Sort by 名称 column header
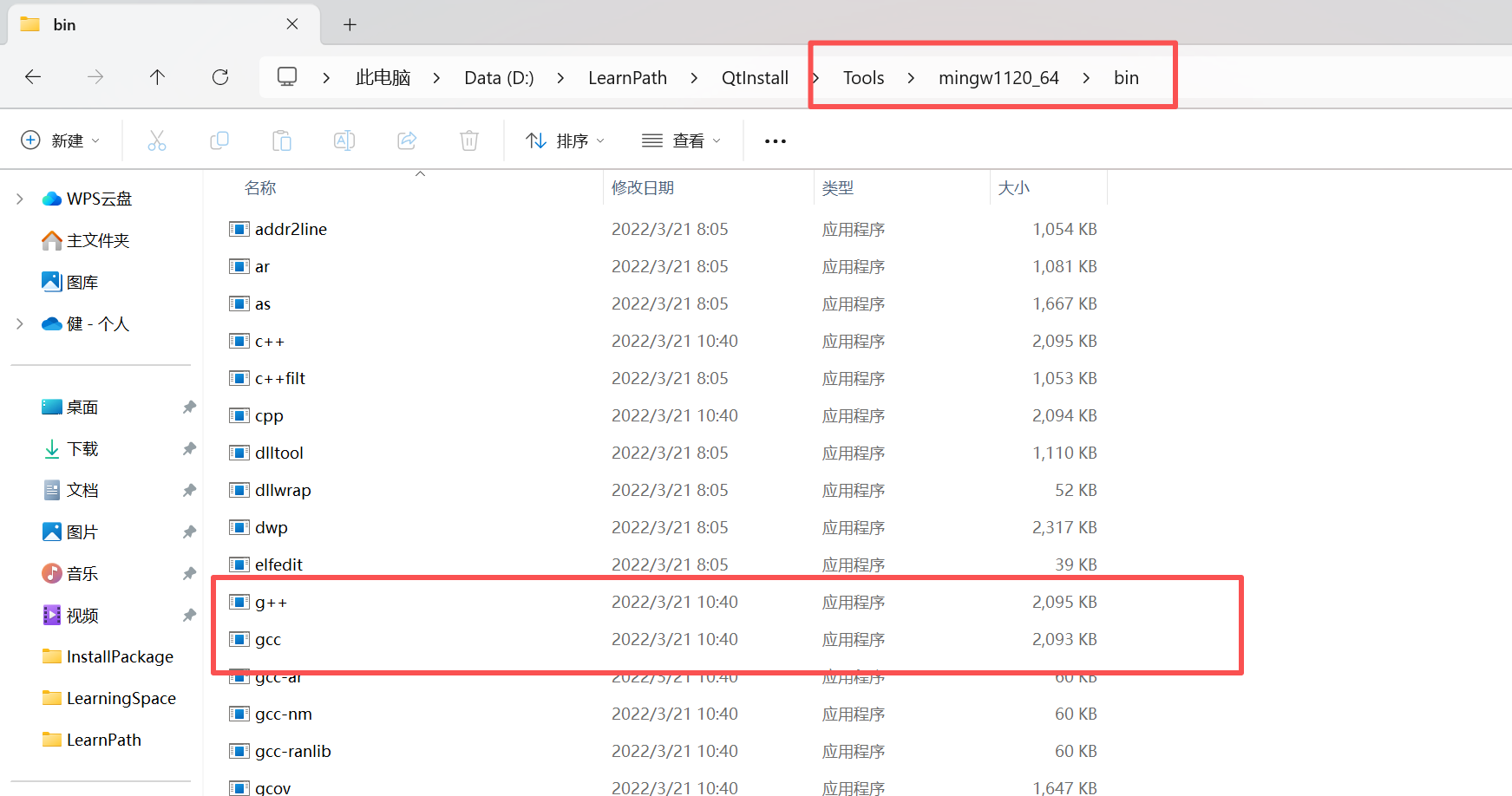This screenshot has width=1512, height=796. pyautogui.click(x=260, y=188)
